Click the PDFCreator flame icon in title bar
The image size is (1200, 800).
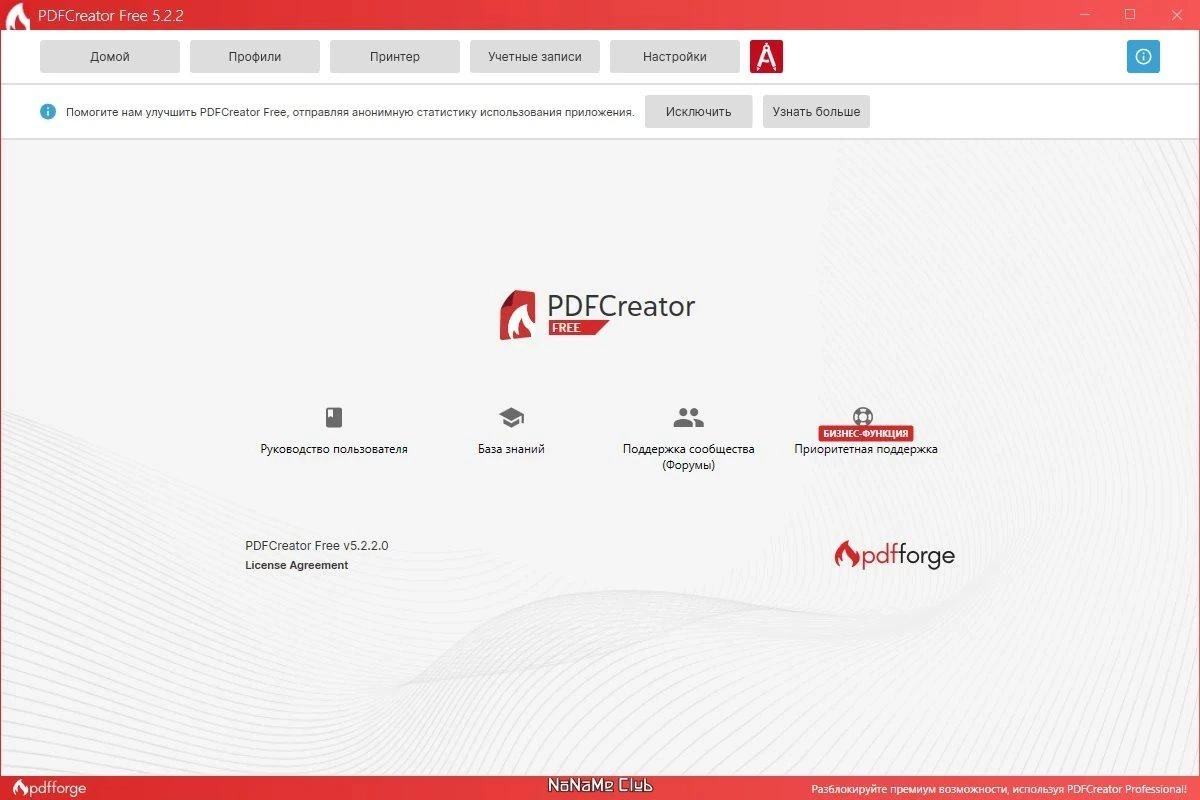[x=17, y=16]
